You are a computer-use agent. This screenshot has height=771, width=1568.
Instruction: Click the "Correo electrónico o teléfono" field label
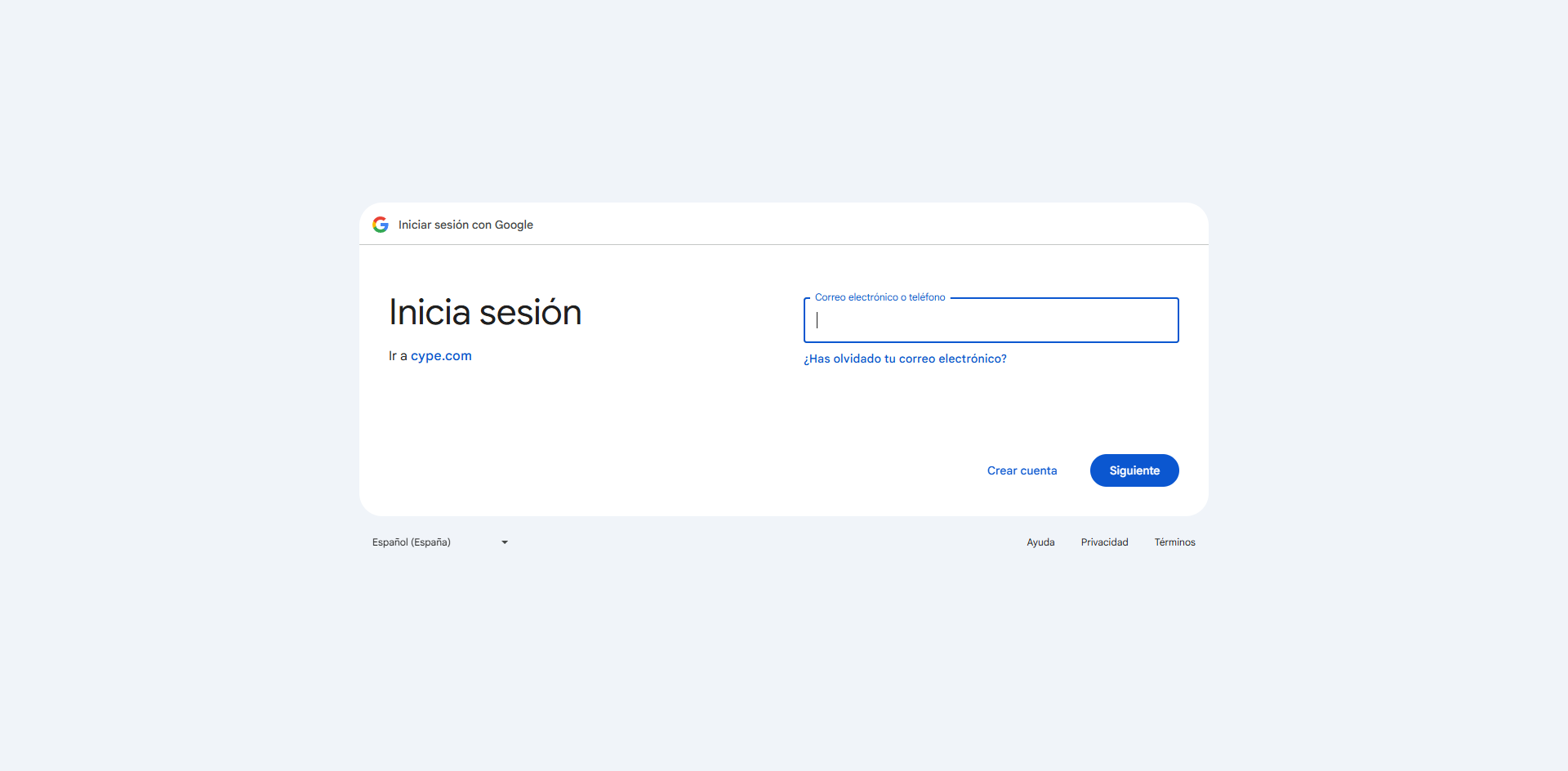[880, 297]
